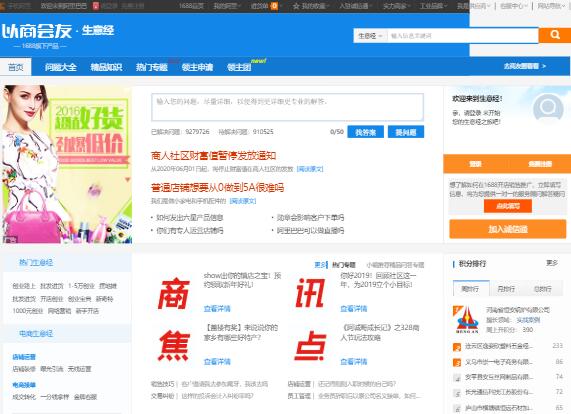Image resolution: width=571 pixels, height=414 pixels.
Task: Click the 店铺装修 sub-link
Action: coord(24,369)
